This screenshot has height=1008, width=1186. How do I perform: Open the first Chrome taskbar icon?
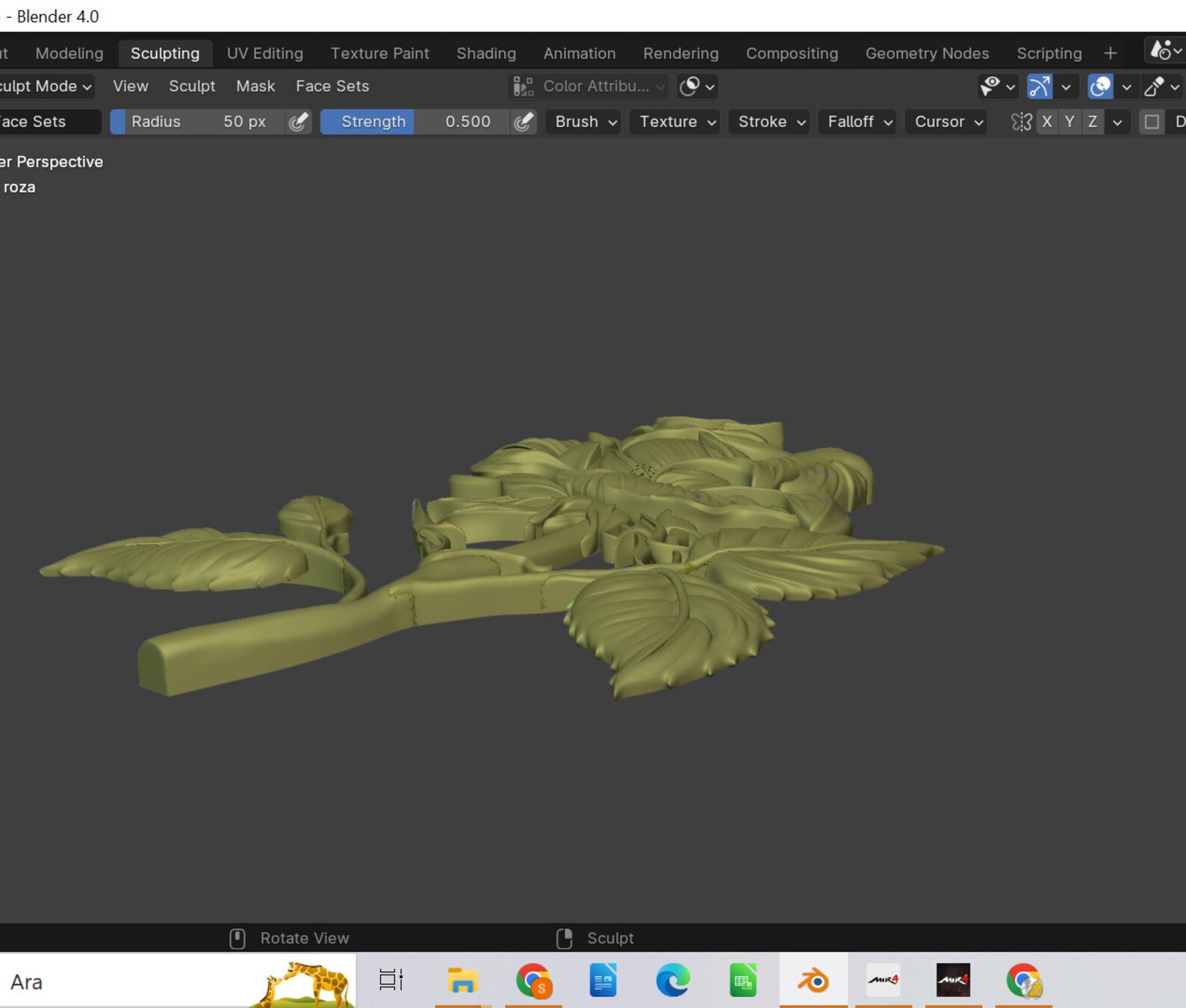point(534,980)
